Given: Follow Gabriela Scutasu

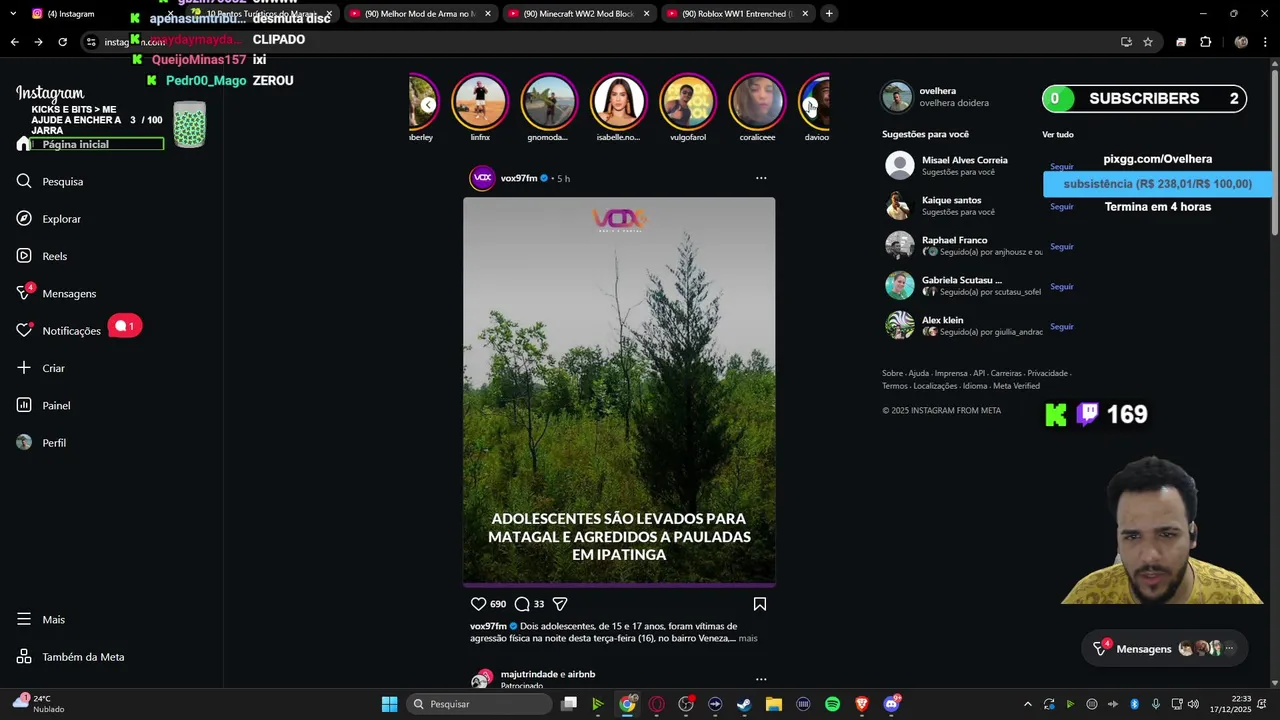Looking at the screenshot, I should (x=1061, y=287).
